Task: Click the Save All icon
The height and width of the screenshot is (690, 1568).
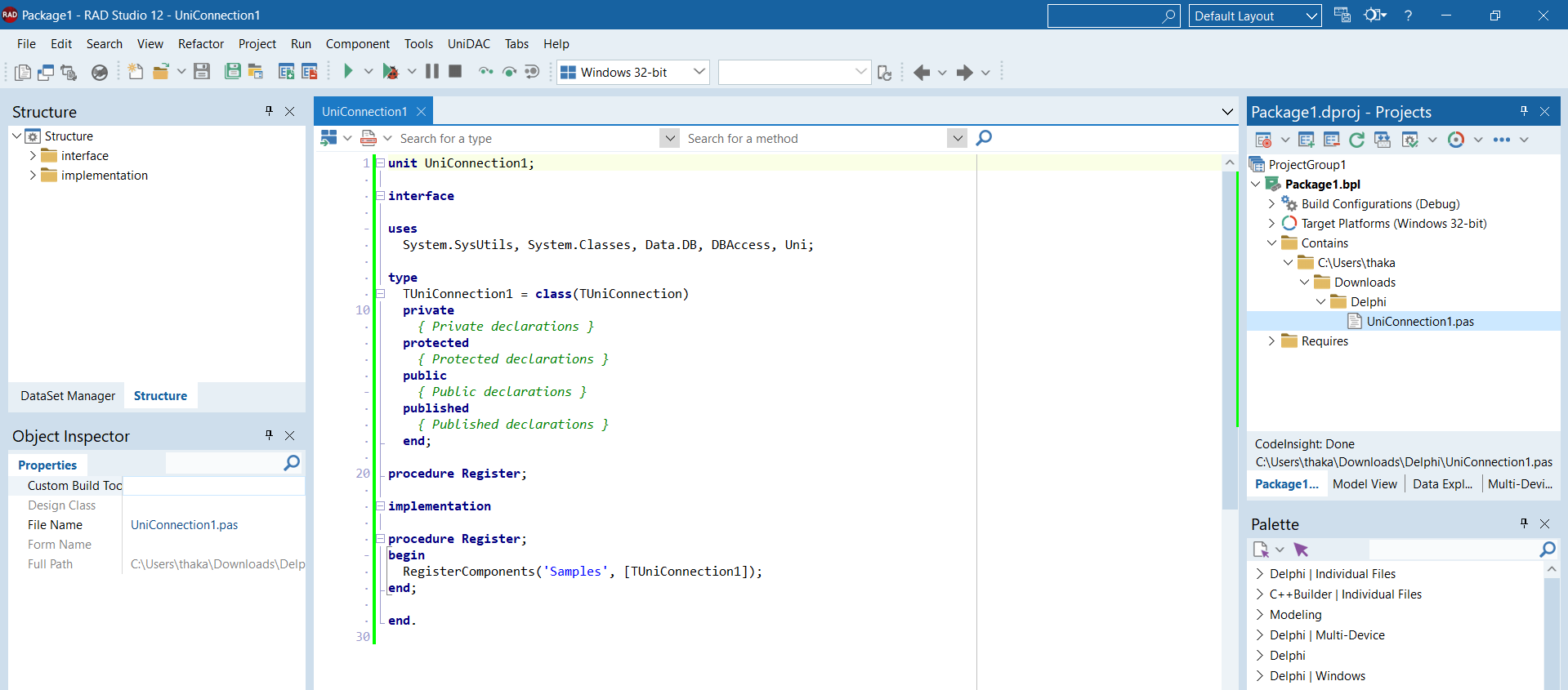Action: 233,72
